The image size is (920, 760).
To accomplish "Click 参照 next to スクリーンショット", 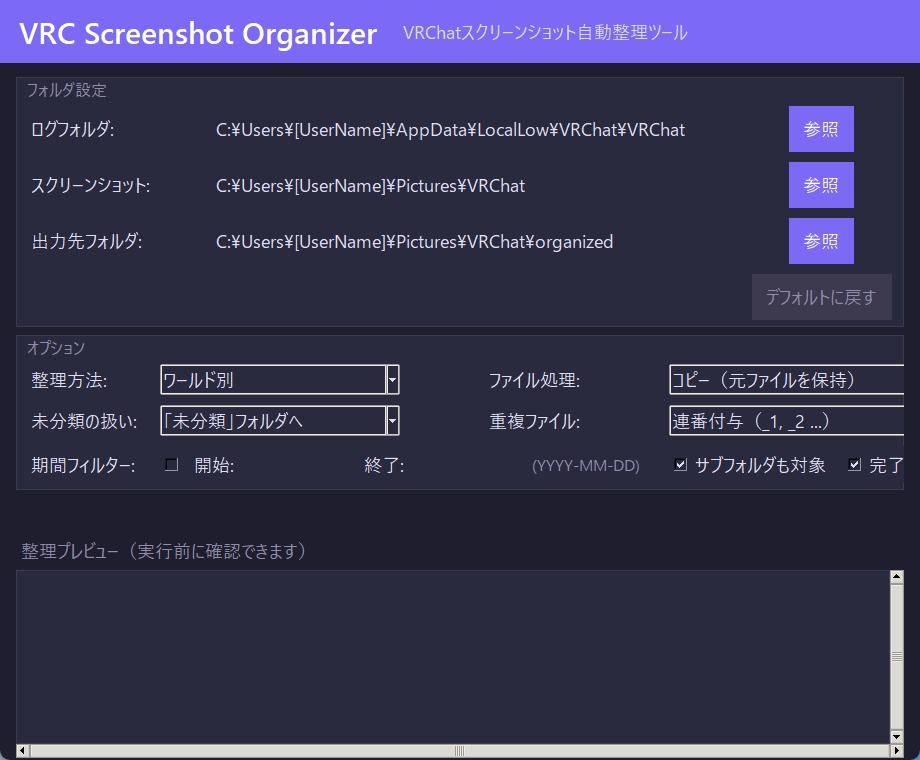I will [x=820, y=185].
